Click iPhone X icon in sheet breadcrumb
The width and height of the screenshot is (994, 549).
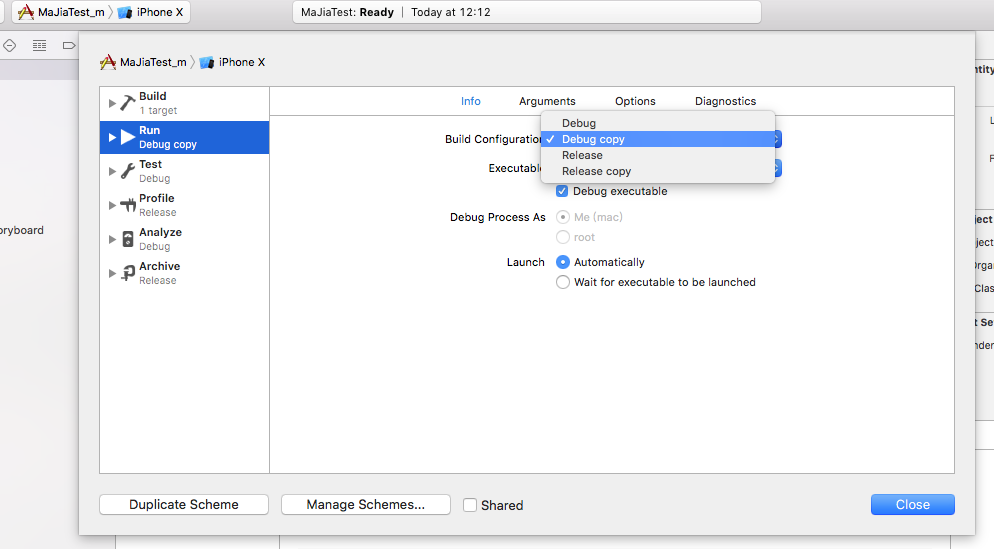point(207,62)
